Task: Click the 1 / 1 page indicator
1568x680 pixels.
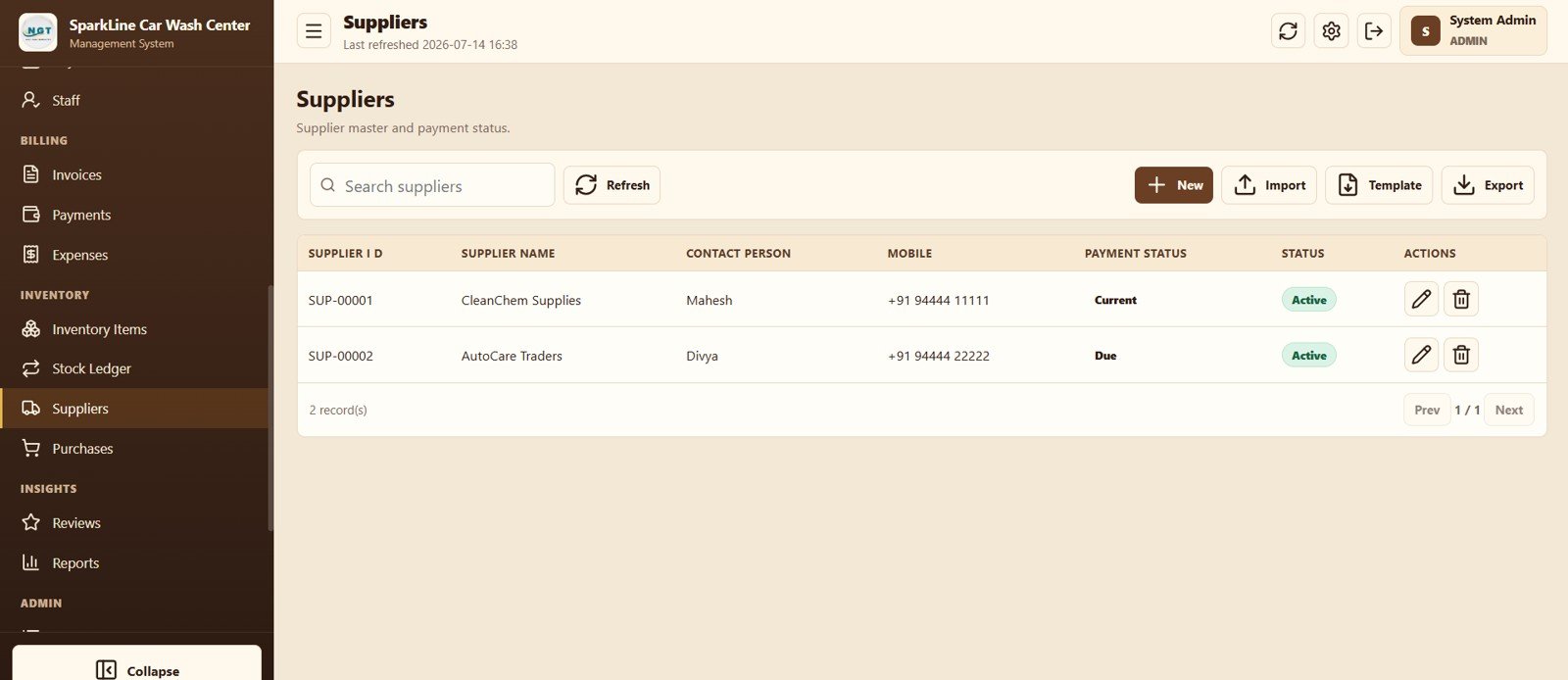Action: 1467,410
